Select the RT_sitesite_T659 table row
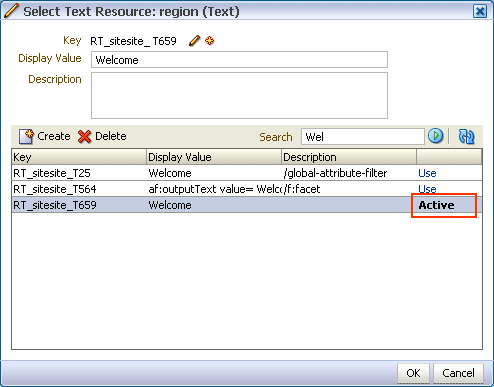 coord(247,205)
